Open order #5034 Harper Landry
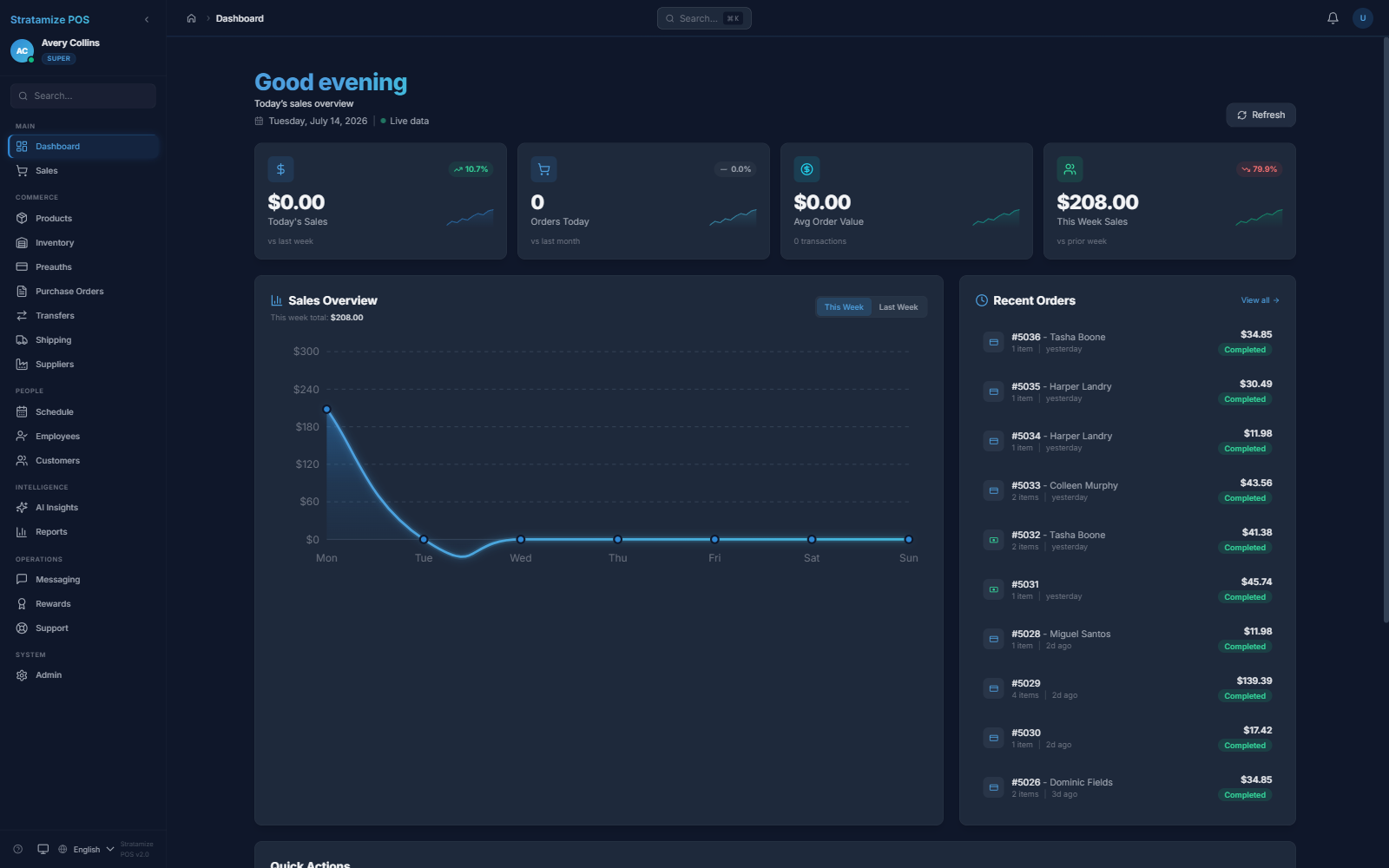This screenshot has width=1389, height=868. pyautogui.click(x=1127, y=441)
